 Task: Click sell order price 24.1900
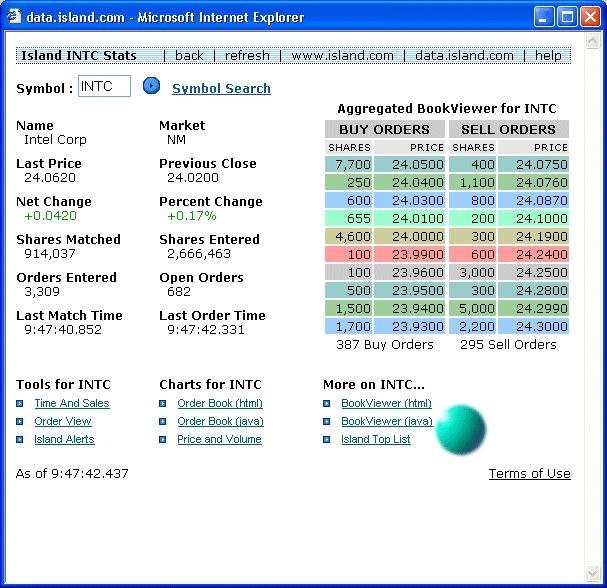coord(533,236)
